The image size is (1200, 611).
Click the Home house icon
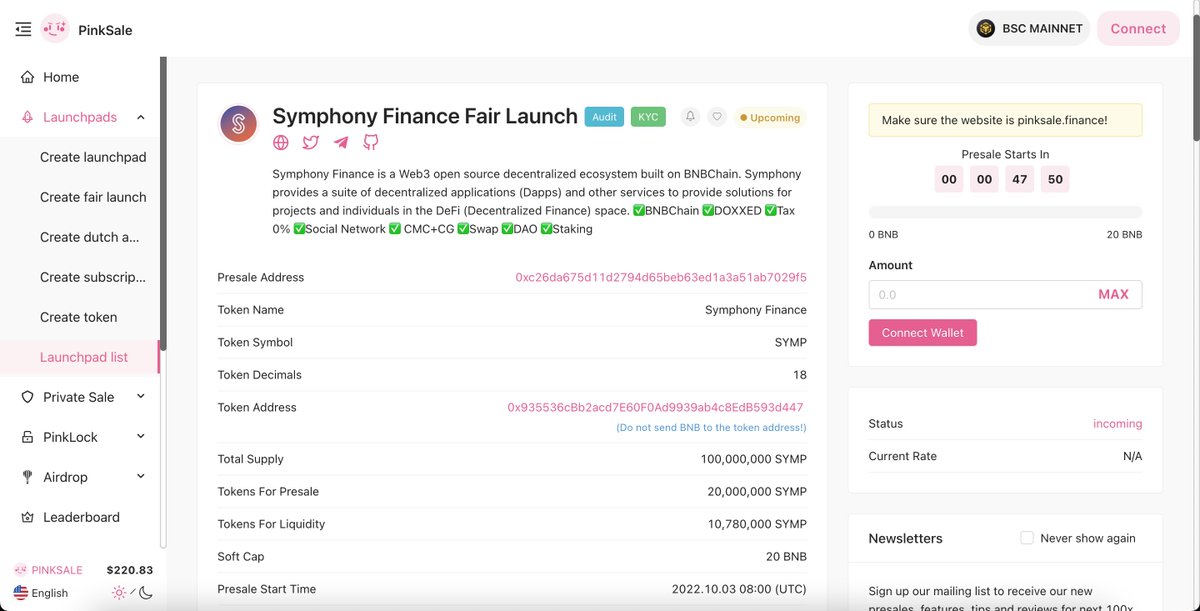click(27, 77)
